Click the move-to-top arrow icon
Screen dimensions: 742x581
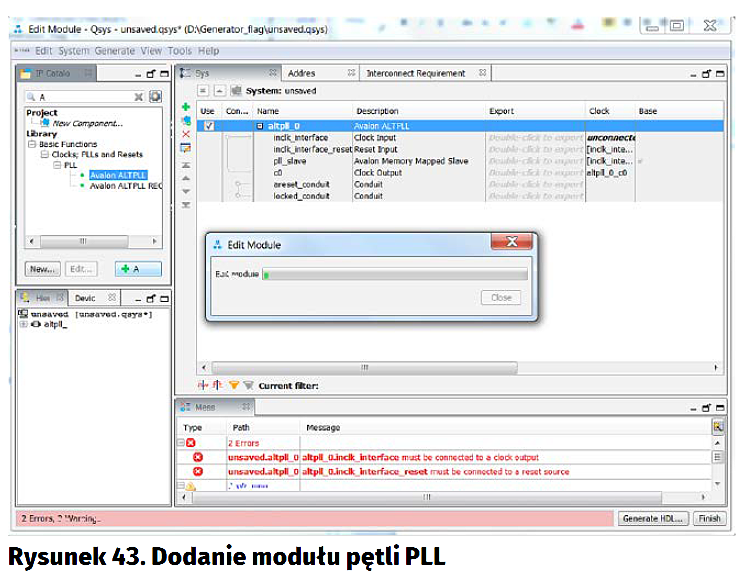point(185,163)
